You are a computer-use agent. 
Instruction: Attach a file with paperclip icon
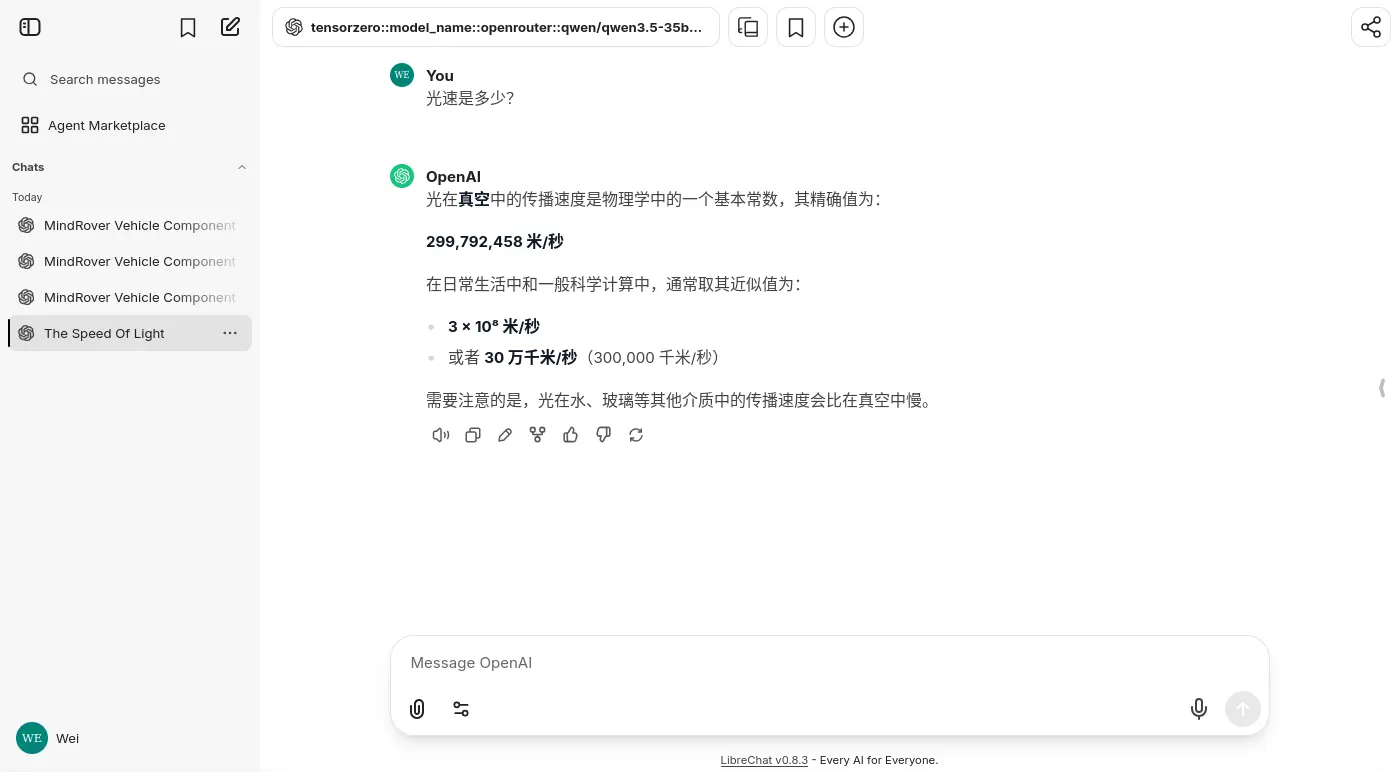tap(418, 709)
